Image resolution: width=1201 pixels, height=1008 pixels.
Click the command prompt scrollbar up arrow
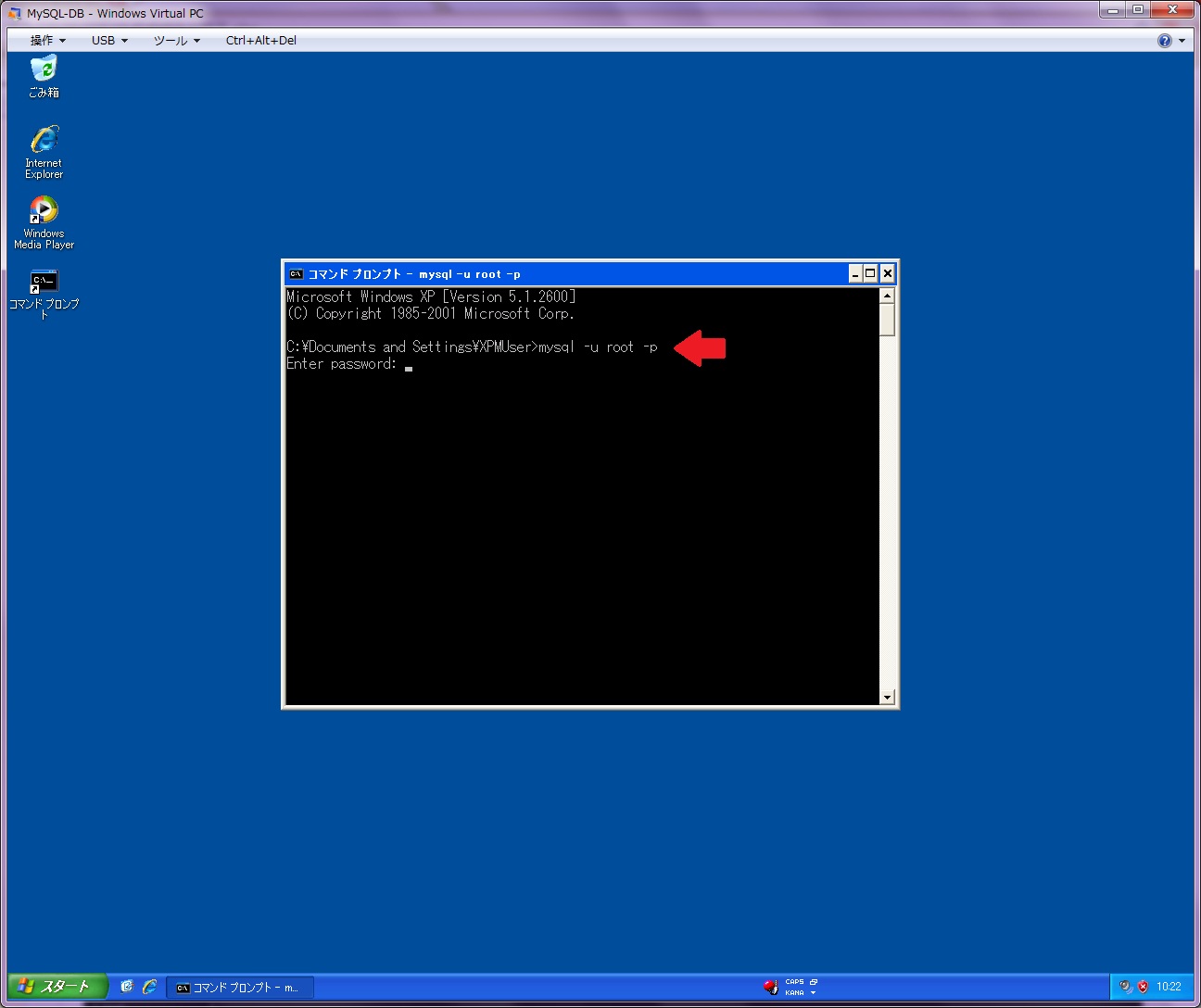(x=887, y=296)
